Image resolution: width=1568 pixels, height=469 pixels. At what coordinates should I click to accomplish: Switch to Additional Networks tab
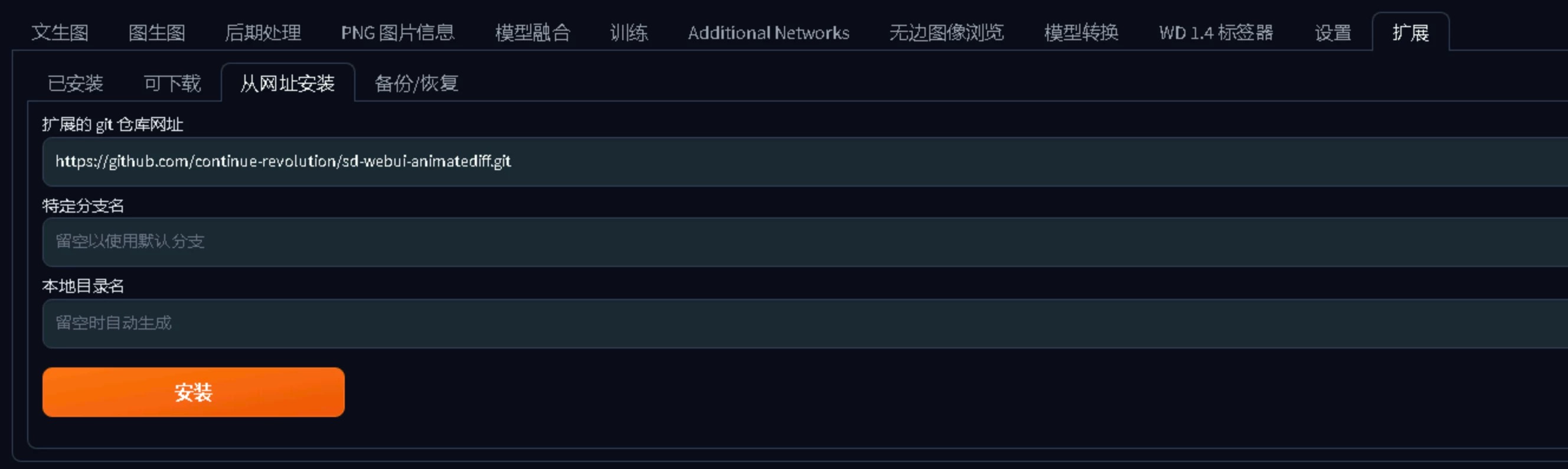click(x=768, y=32)
